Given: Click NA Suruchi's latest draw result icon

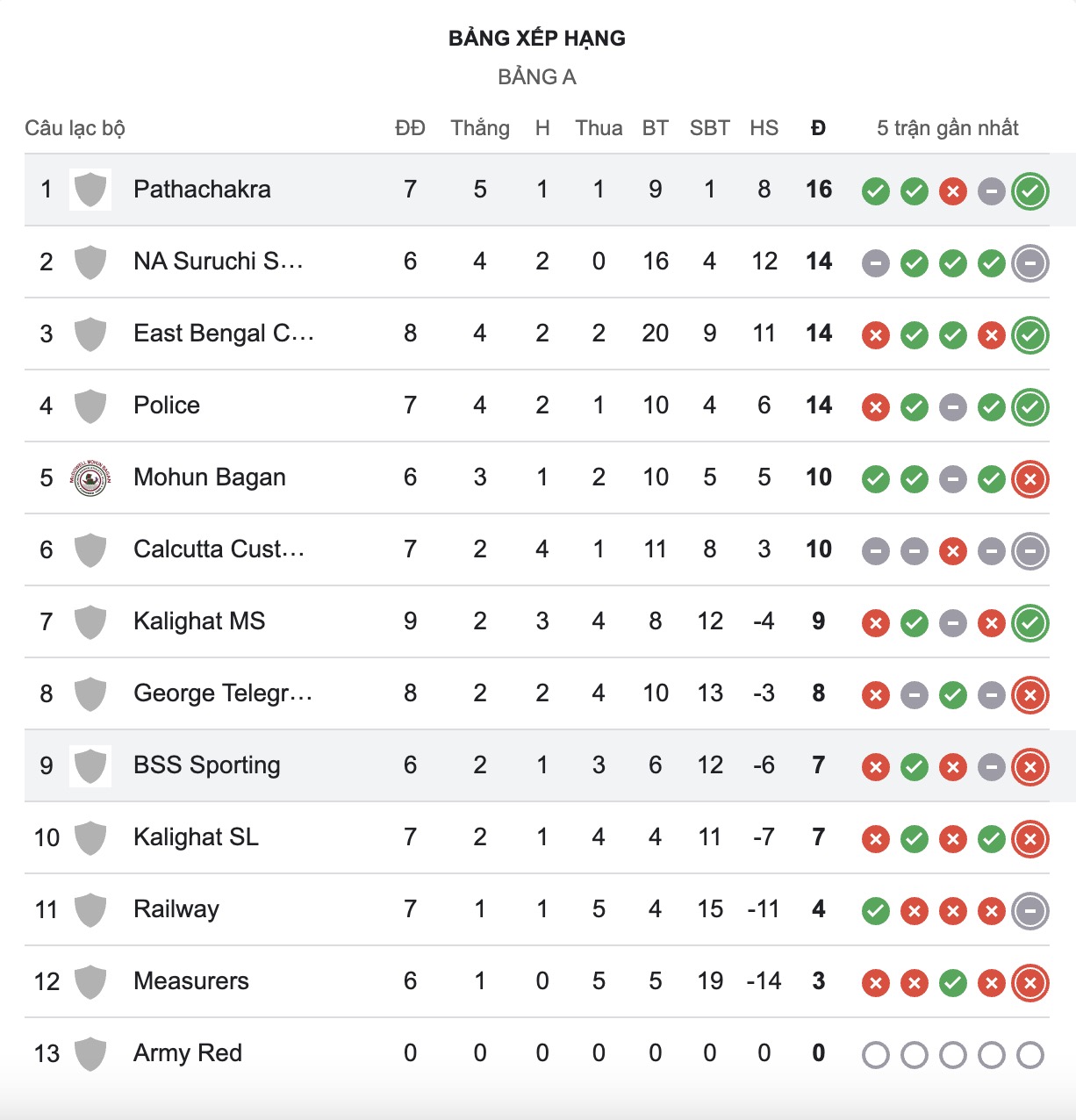Looking at the screenshot, I should pos(1030,263).
